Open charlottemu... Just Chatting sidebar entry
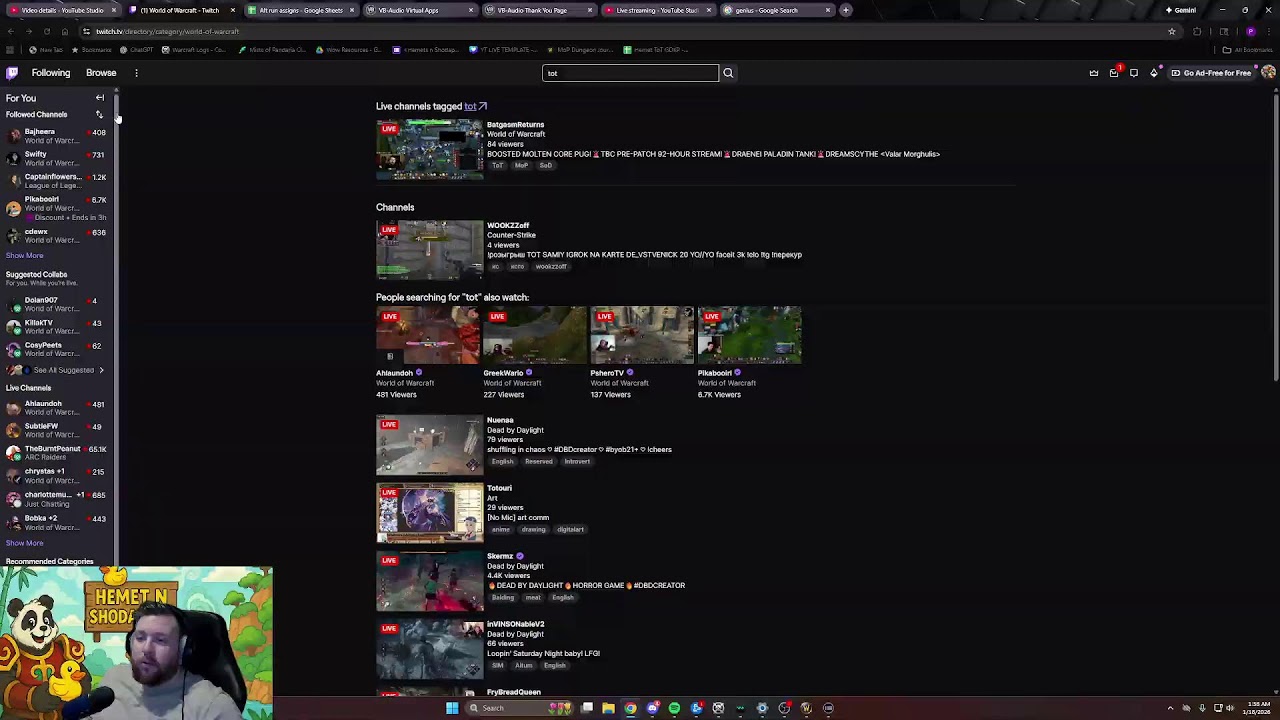Screen dimensions: 1280x720 (x=57, y=499)
